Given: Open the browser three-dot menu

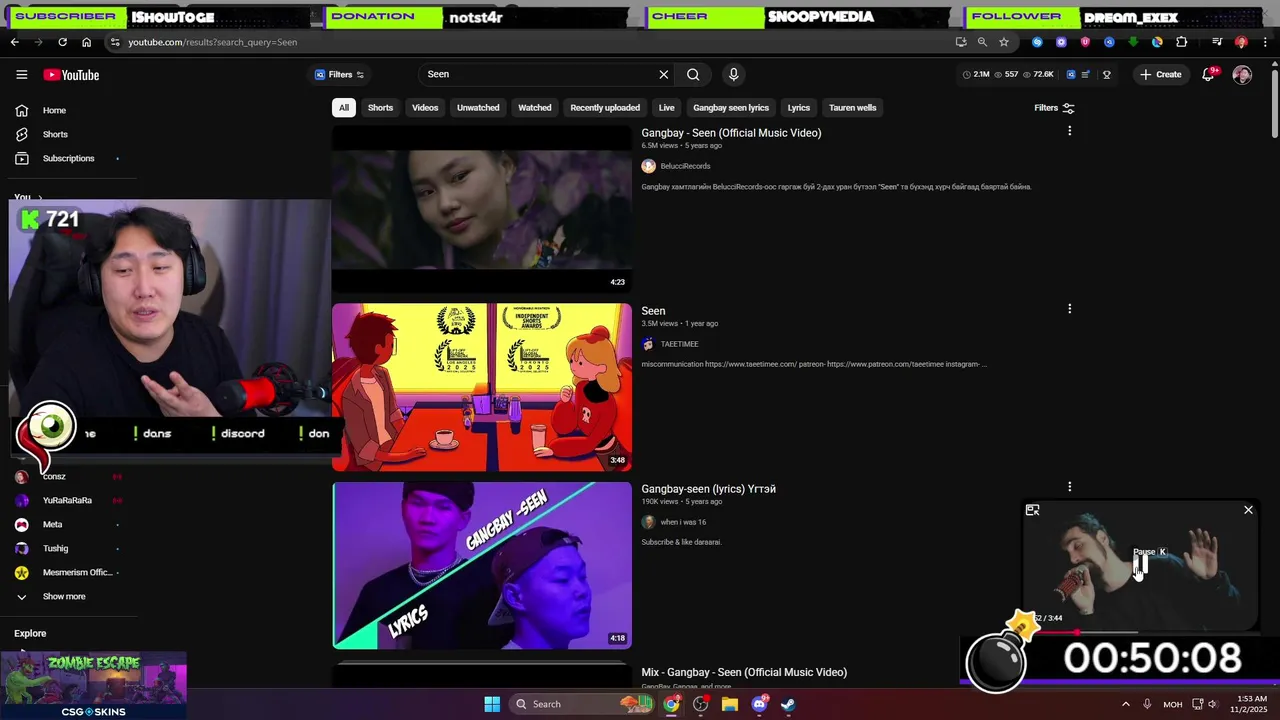Looking at the screenshot, I should [x=1264, y=42].
